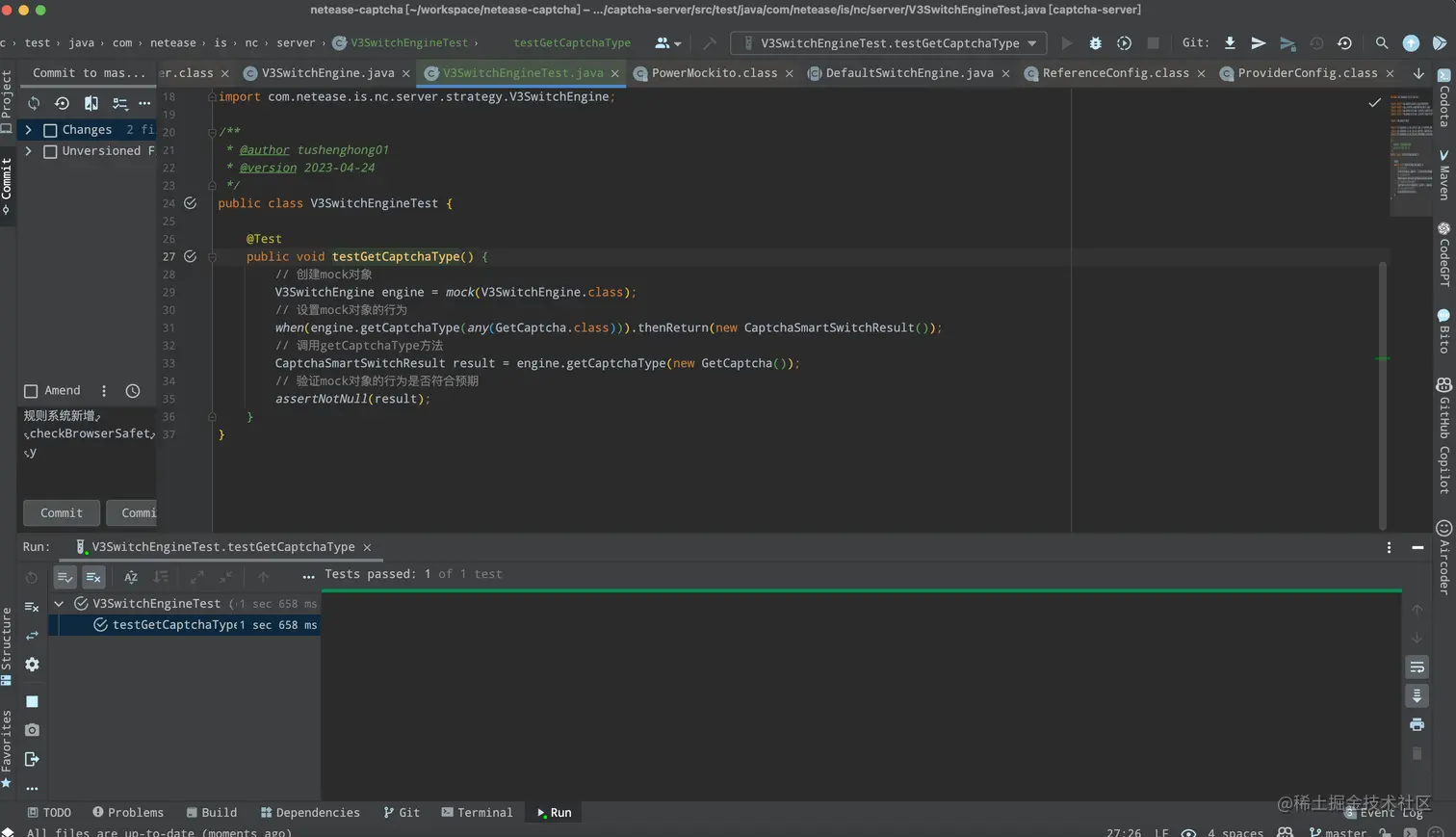Click the Sort Alphabetically icon in Run panel

tap(131, 577)
